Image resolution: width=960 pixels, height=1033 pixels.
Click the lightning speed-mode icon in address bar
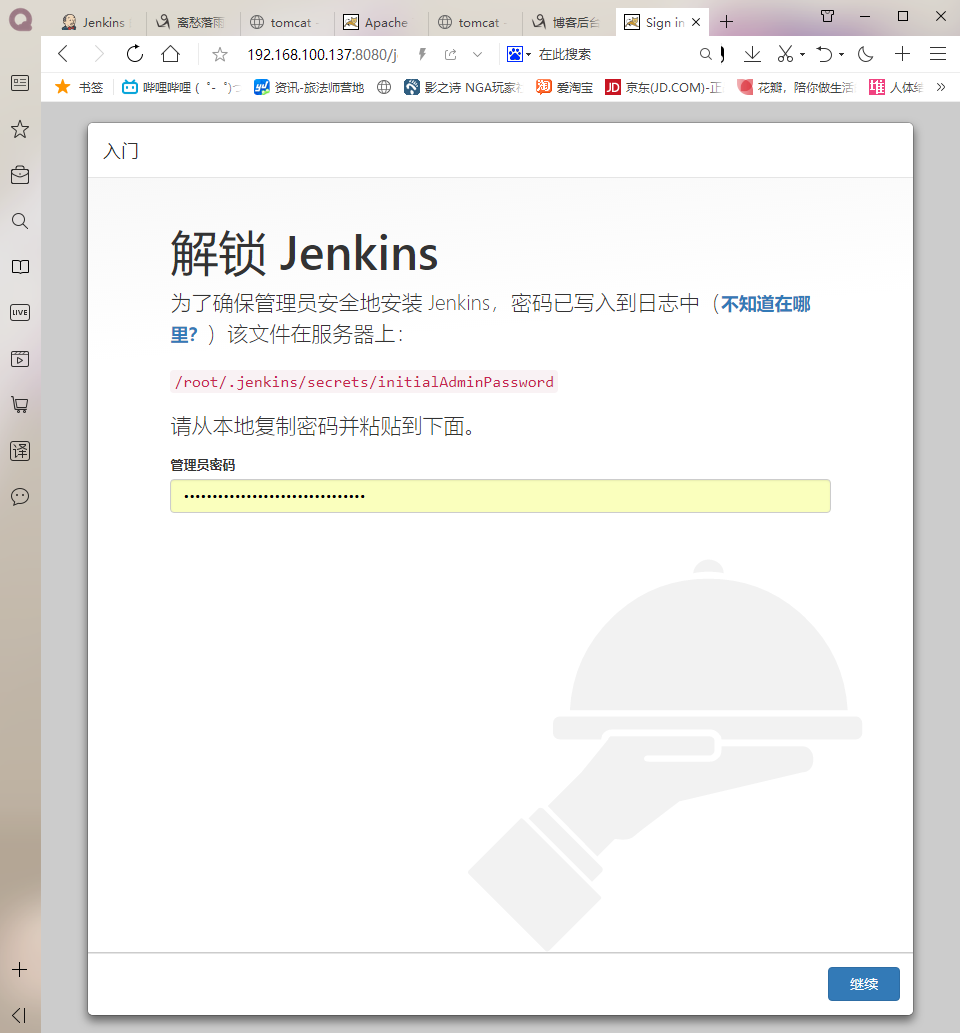tap(422, 55)
